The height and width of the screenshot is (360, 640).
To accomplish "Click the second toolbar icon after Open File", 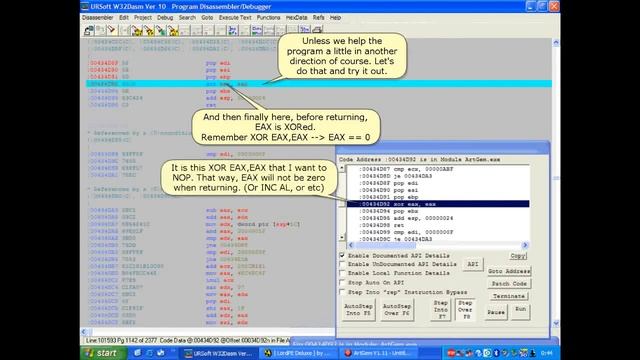I will pyautogui.click(x=100, y=30).
